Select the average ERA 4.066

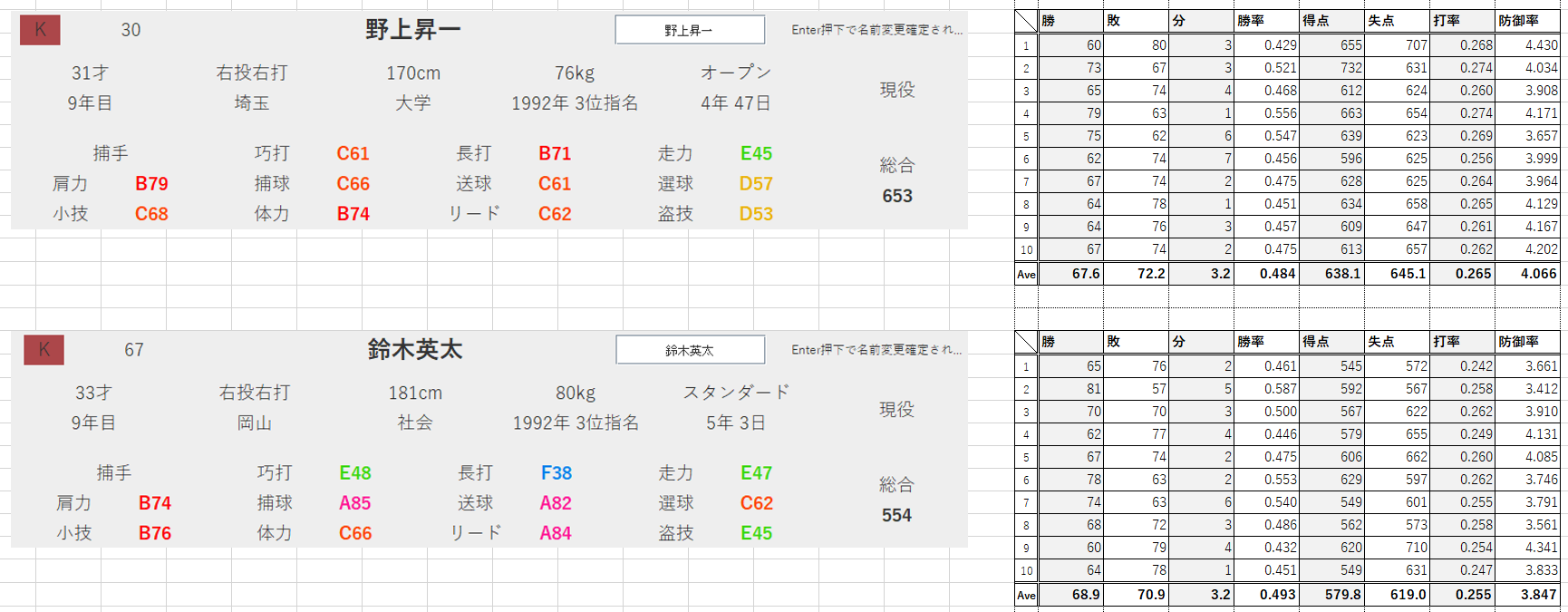(1527, 274)
